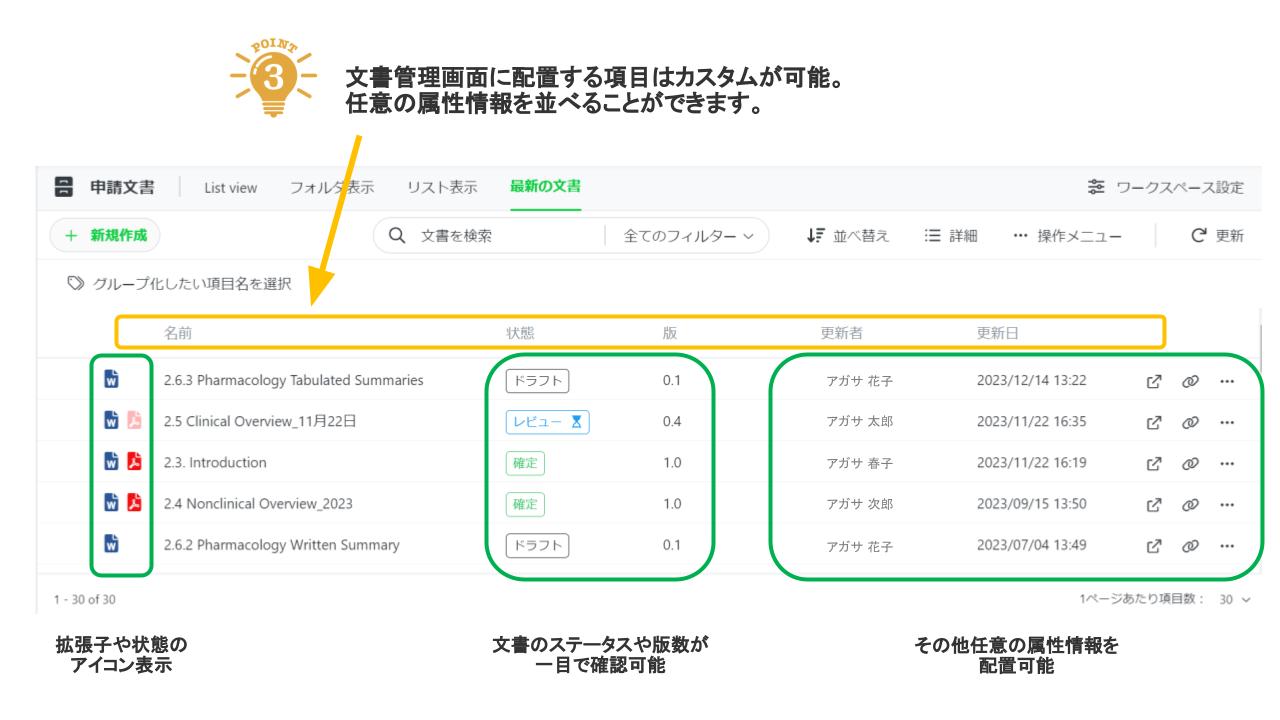Open 2.4 Nonclinical Overview_2023 document

(x=258, y=504)
